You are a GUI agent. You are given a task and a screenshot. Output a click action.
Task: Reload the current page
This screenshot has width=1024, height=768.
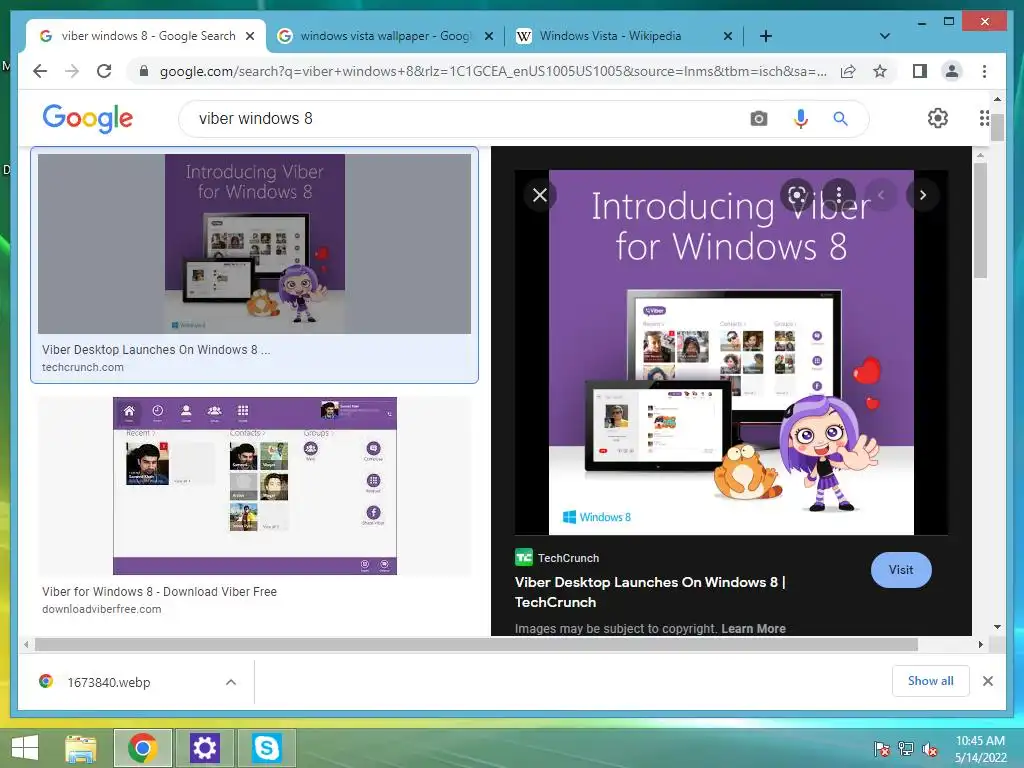click(104, 71)
